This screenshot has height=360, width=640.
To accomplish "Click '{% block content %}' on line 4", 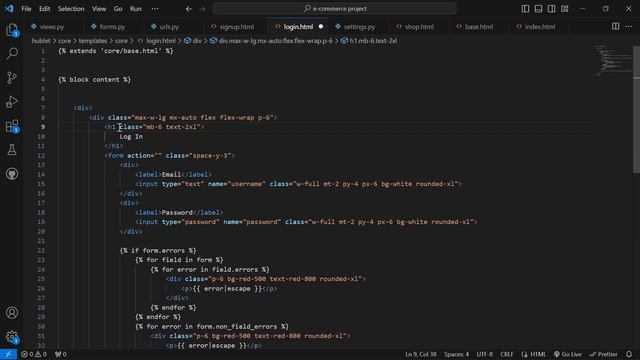I will click(x=95, y=80).
